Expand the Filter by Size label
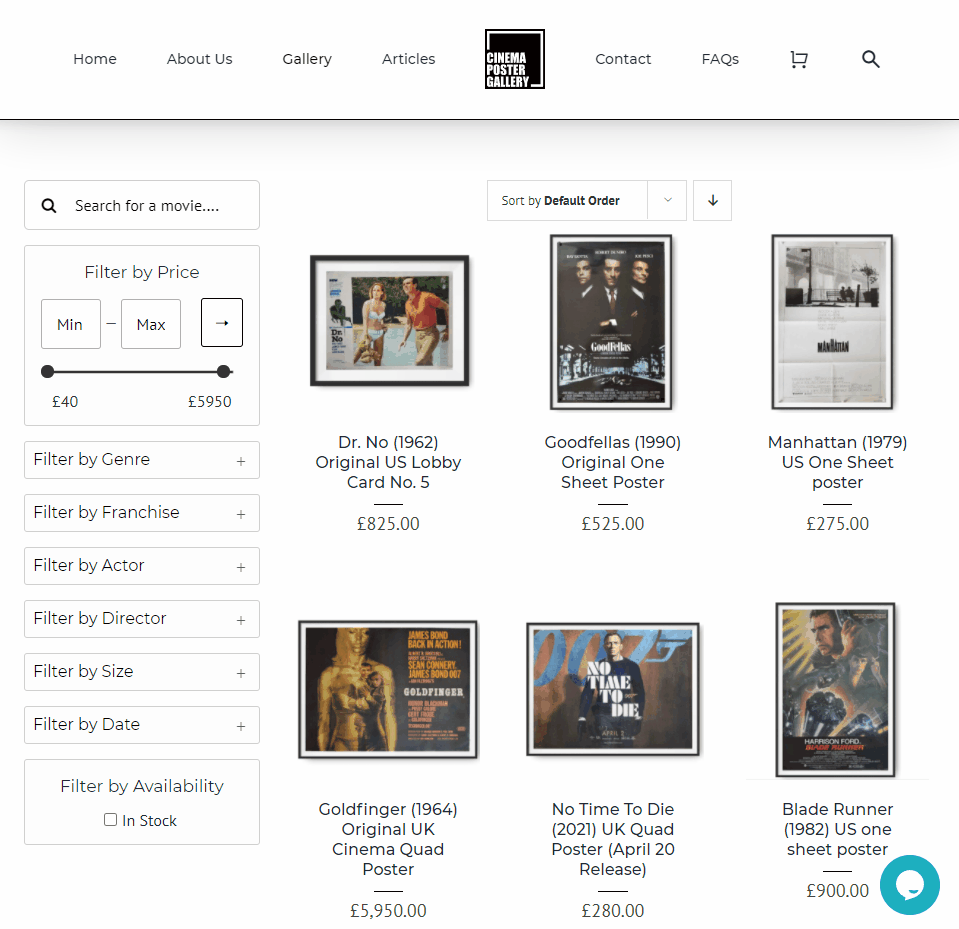Viewport: 959px width, 929px height. coord(83,672)
